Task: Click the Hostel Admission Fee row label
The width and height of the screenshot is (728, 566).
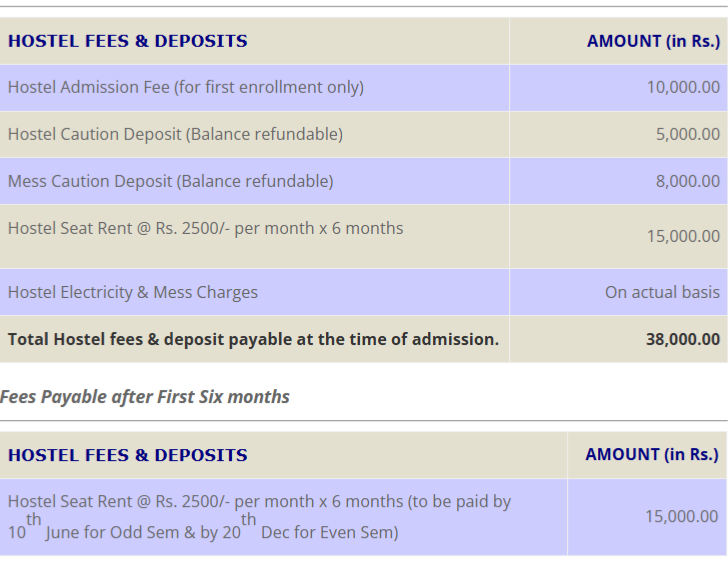Action: point(185,87)
